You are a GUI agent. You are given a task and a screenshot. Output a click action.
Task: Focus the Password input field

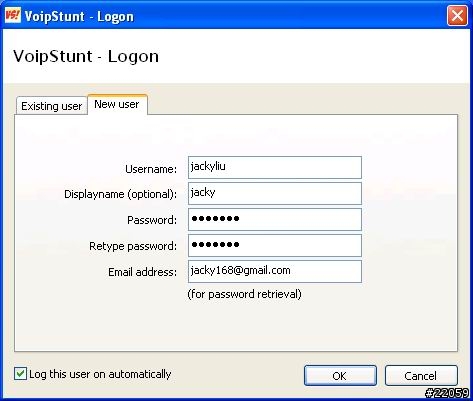coord(275,219)
